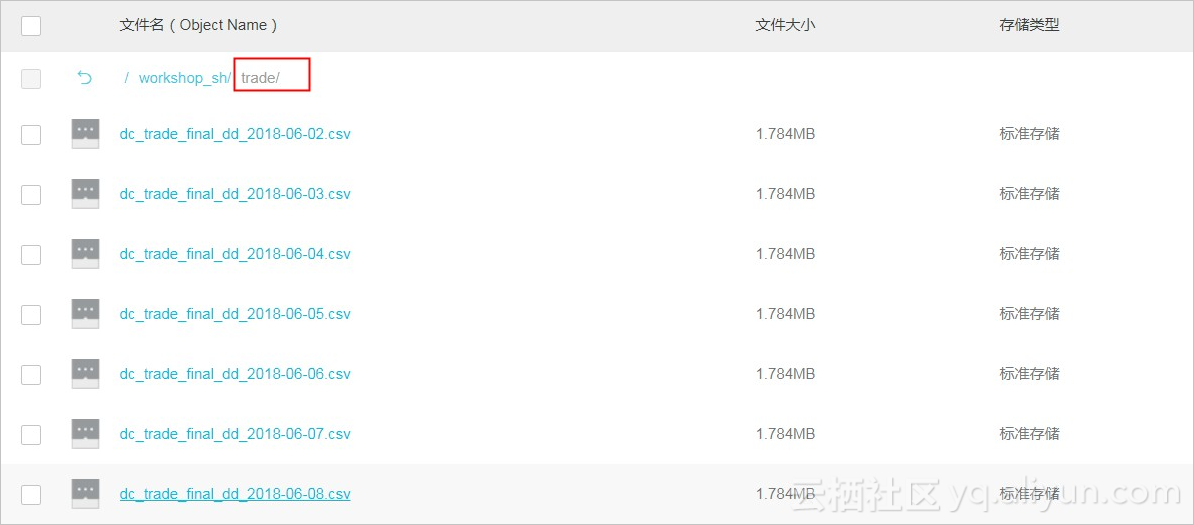
Task: Open dc_trade_final_dd_2018-06-03.csv file link
Action: pos(235,194)
